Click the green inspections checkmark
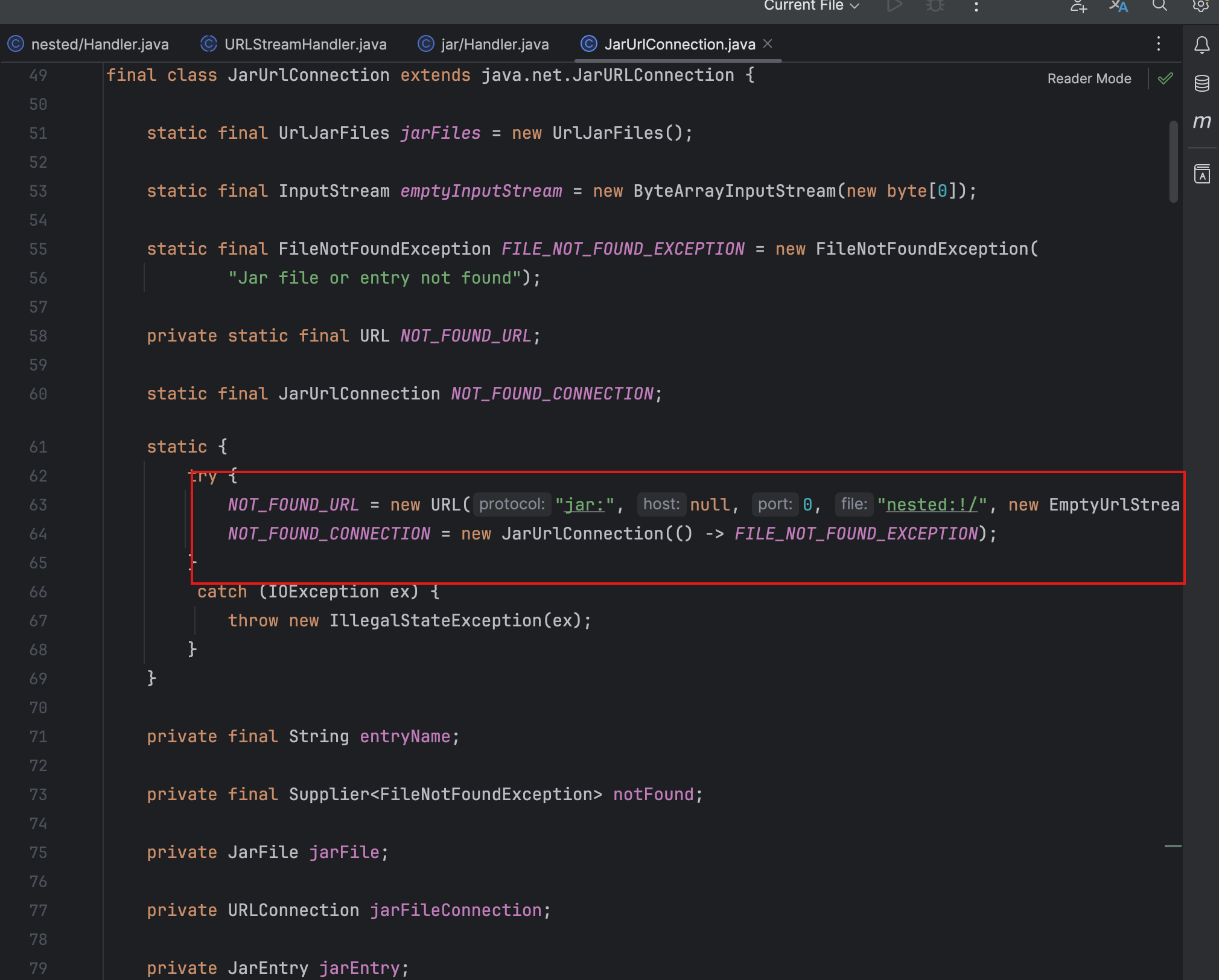Viewport: 1219px width, 980px height. [x=1165, y=78]
